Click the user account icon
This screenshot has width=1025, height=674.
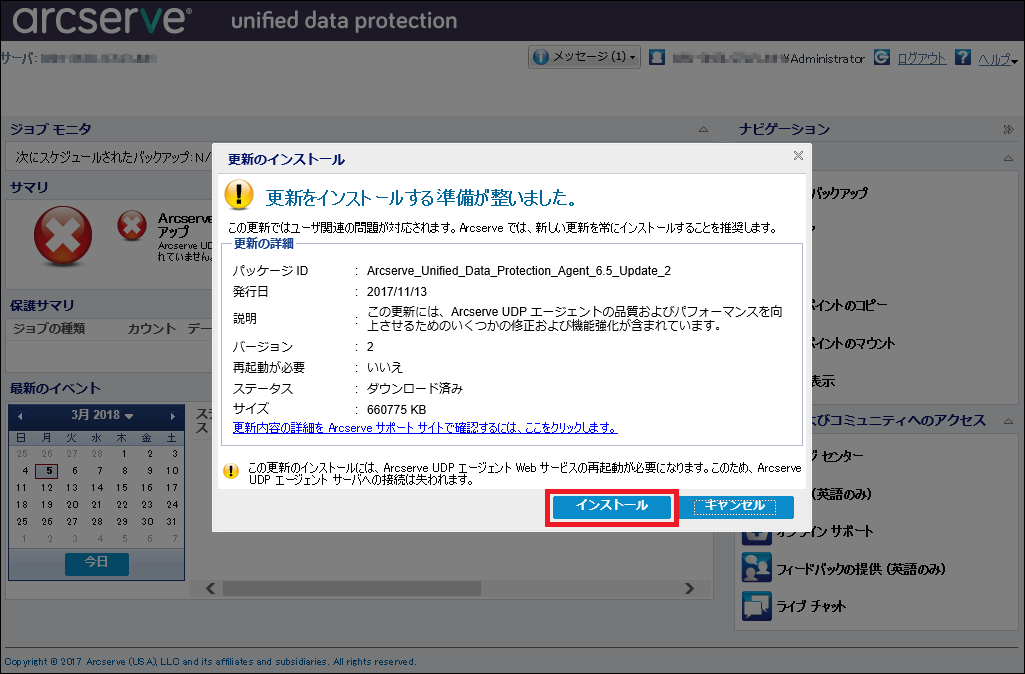click(657, 58)
